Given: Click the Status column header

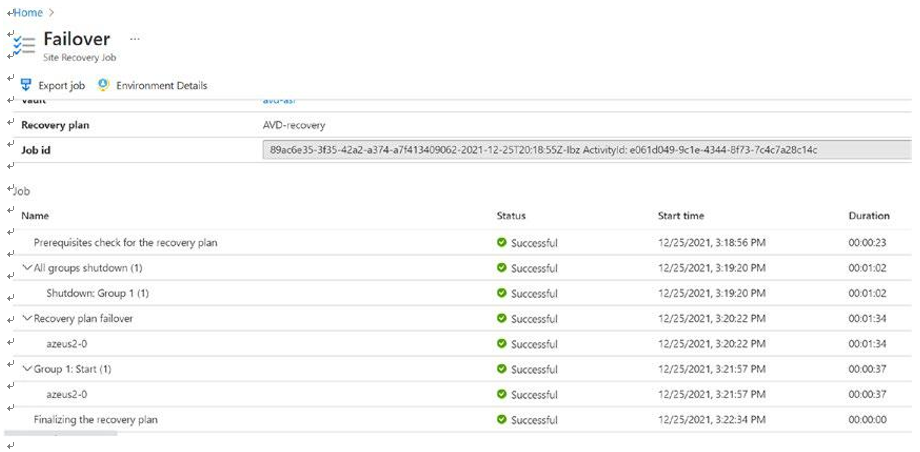Looking at the screenshot, I should click(x=511, y=215).
